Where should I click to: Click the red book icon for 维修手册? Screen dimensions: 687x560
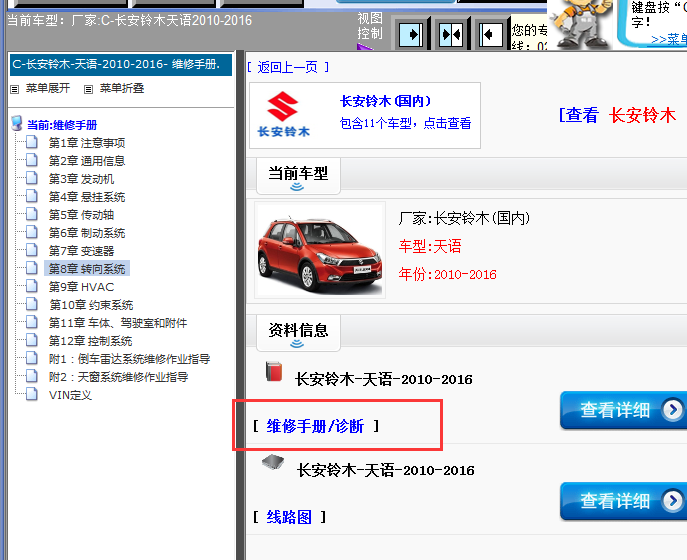[x=274, y=372]
